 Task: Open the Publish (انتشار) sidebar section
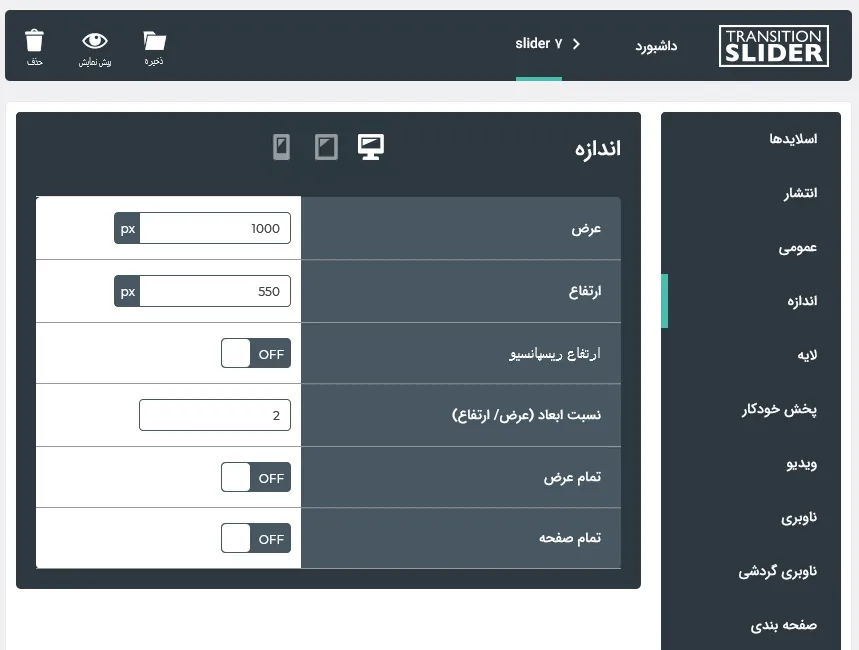800,193
